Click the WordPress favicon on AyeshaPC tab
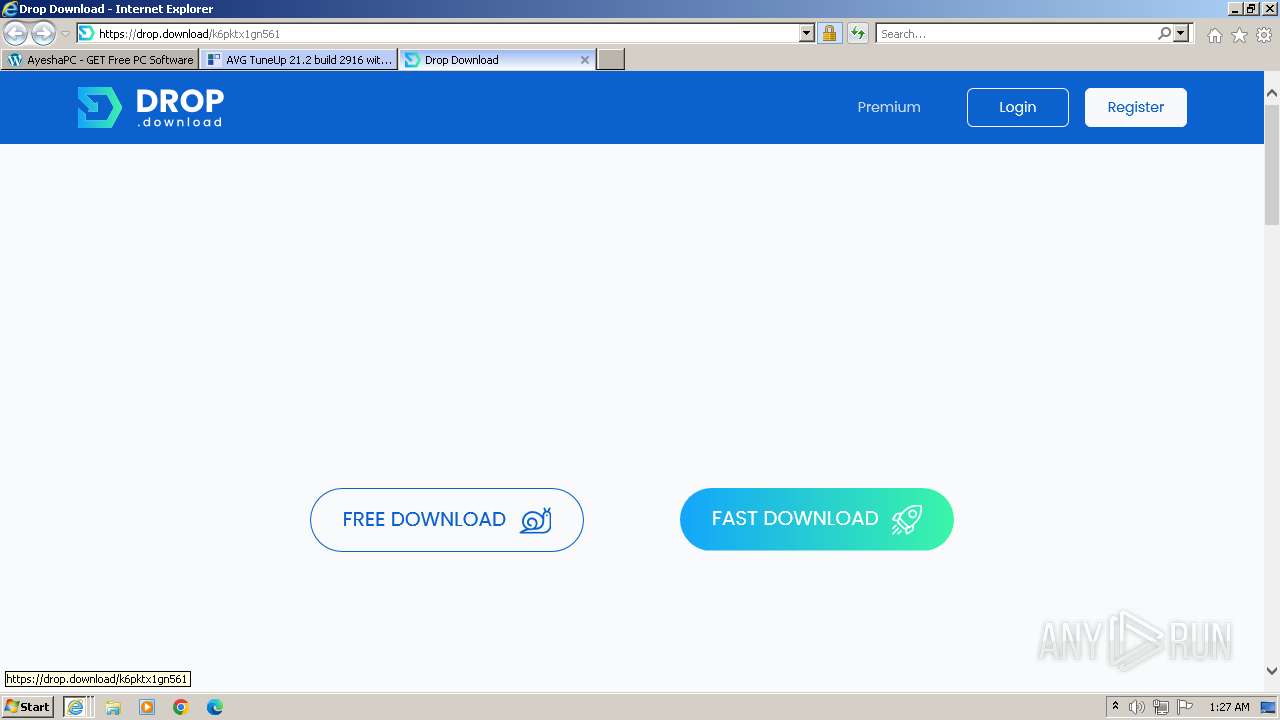Screen dimensions: 1280x720 coord(14,60)
